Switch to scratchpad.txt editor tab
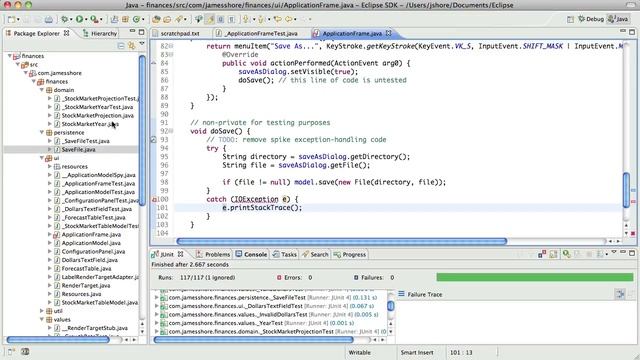The width and height of the screenshot is (640, 360). point(180,33)
